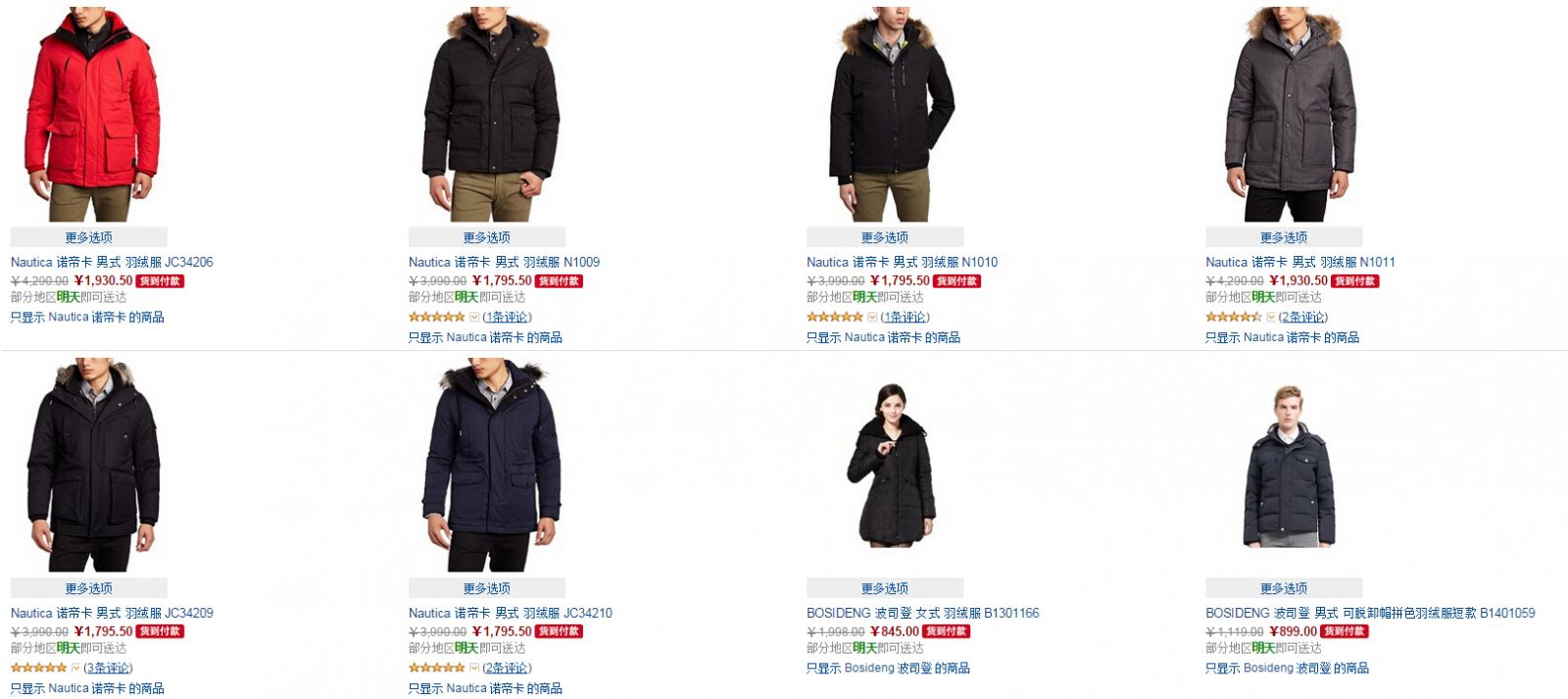Click the 更多选项 button under BOSIDENG B1401059
Screen dimensions: 1568x699
[x=1284, y=588]
